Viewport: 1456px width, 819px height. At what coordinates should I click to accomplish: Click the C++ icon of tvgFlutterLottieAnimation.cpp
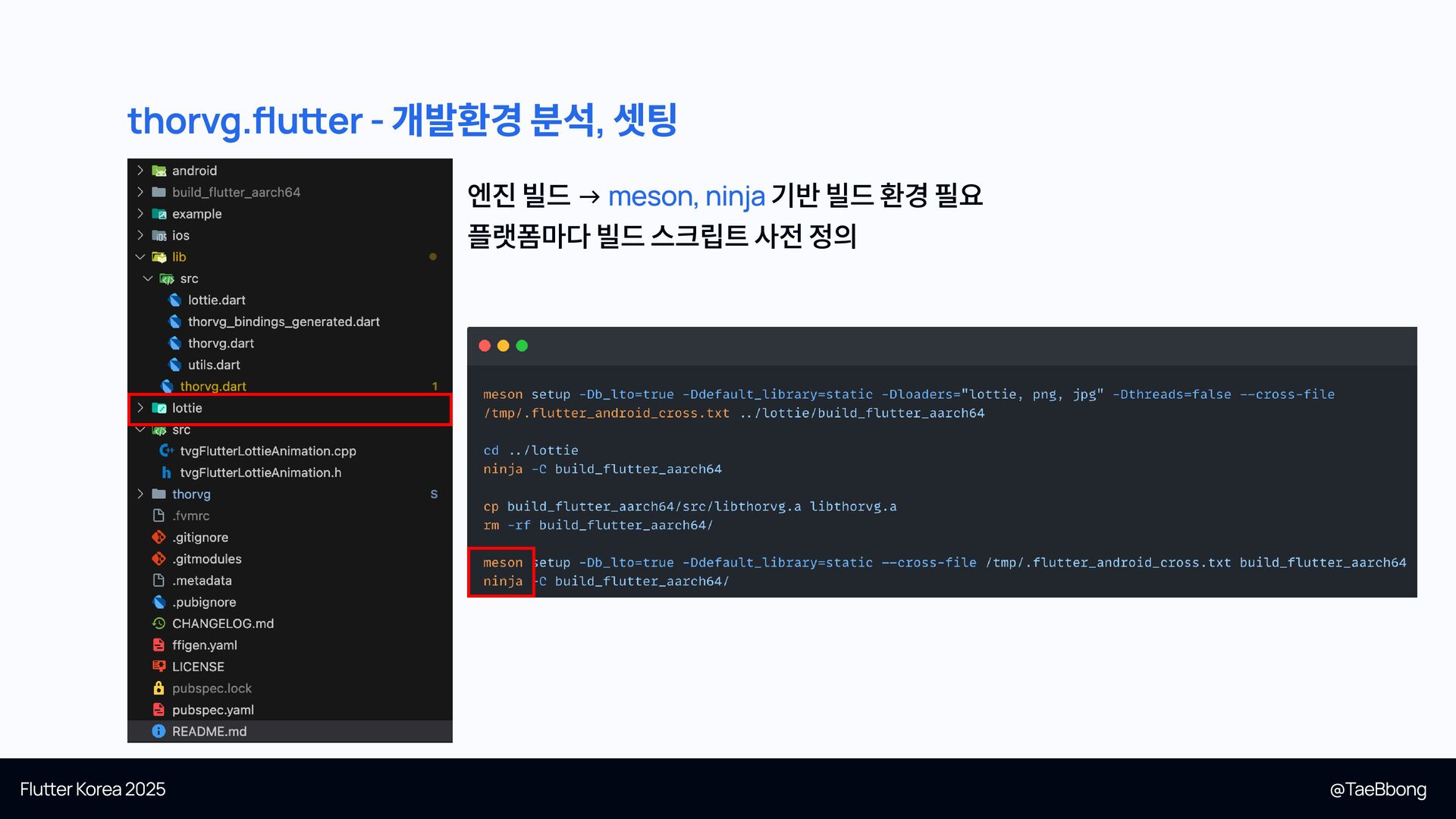point(167,451)
